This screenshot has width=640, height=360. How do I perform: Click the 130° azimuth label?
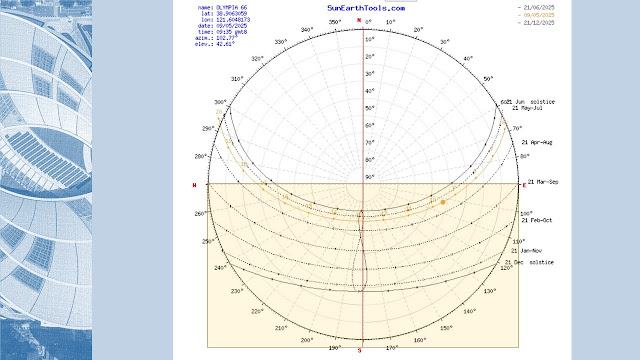[490, 291]
